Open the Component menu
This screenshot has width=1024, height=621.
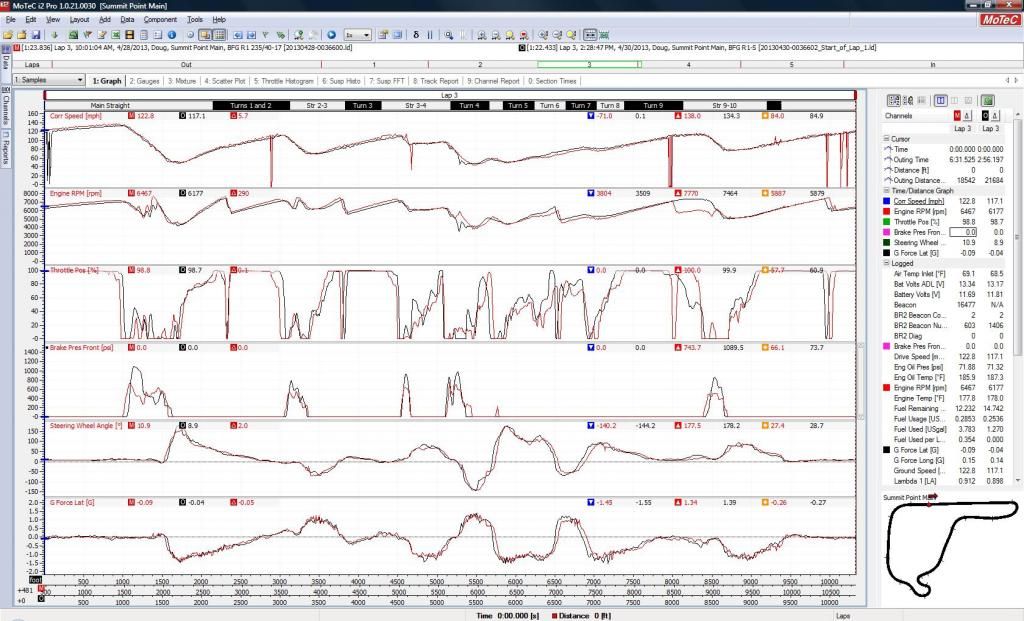pos(160,19)
